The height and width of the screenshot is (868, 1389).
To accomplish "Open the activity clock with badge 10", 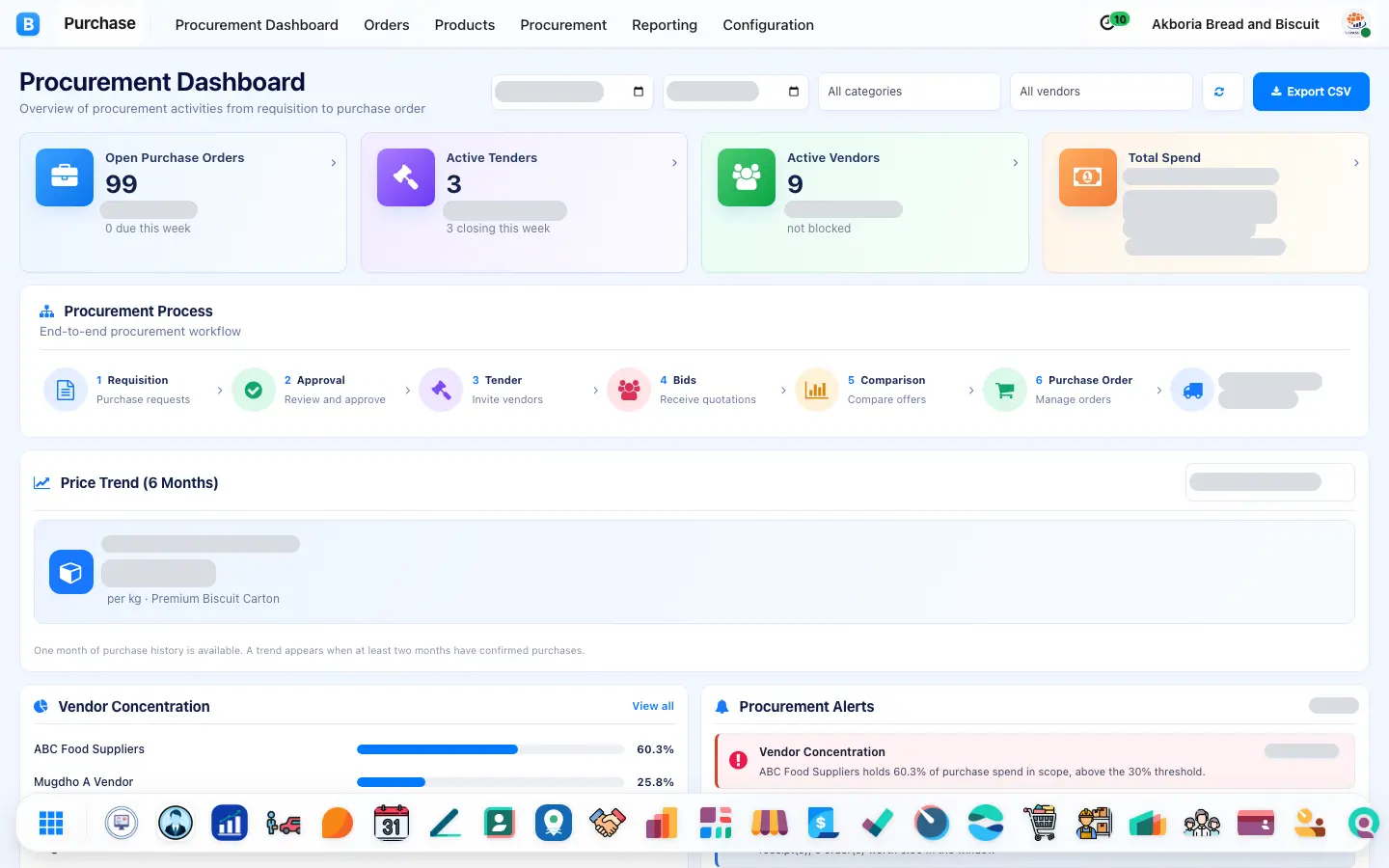I will [1113, 22].
